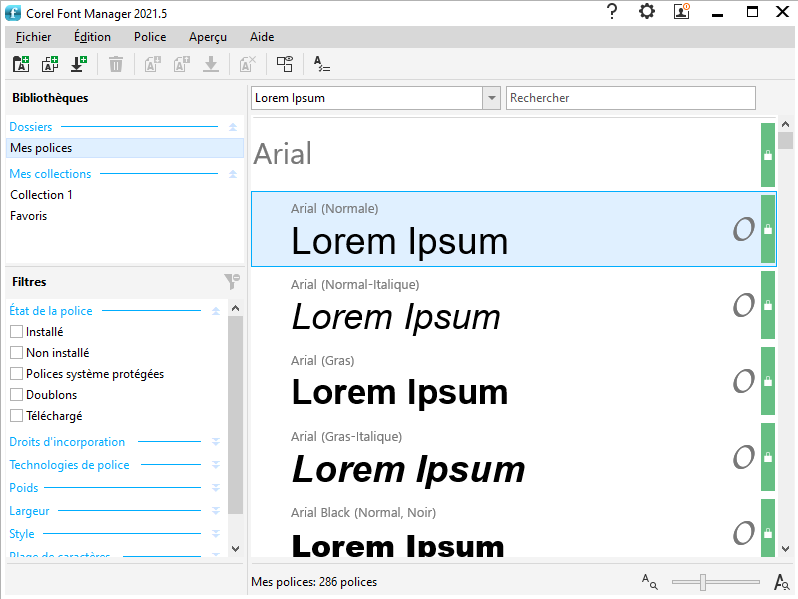
Task: Open the Police menu
Action: click(150, 37)
